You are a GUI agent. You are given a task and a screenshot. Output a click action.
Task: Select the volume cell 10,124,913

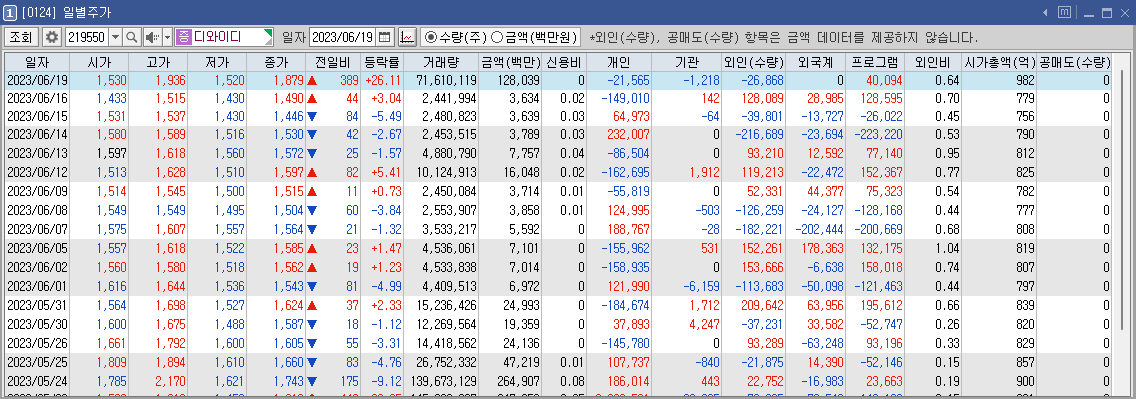click(440, 172)
